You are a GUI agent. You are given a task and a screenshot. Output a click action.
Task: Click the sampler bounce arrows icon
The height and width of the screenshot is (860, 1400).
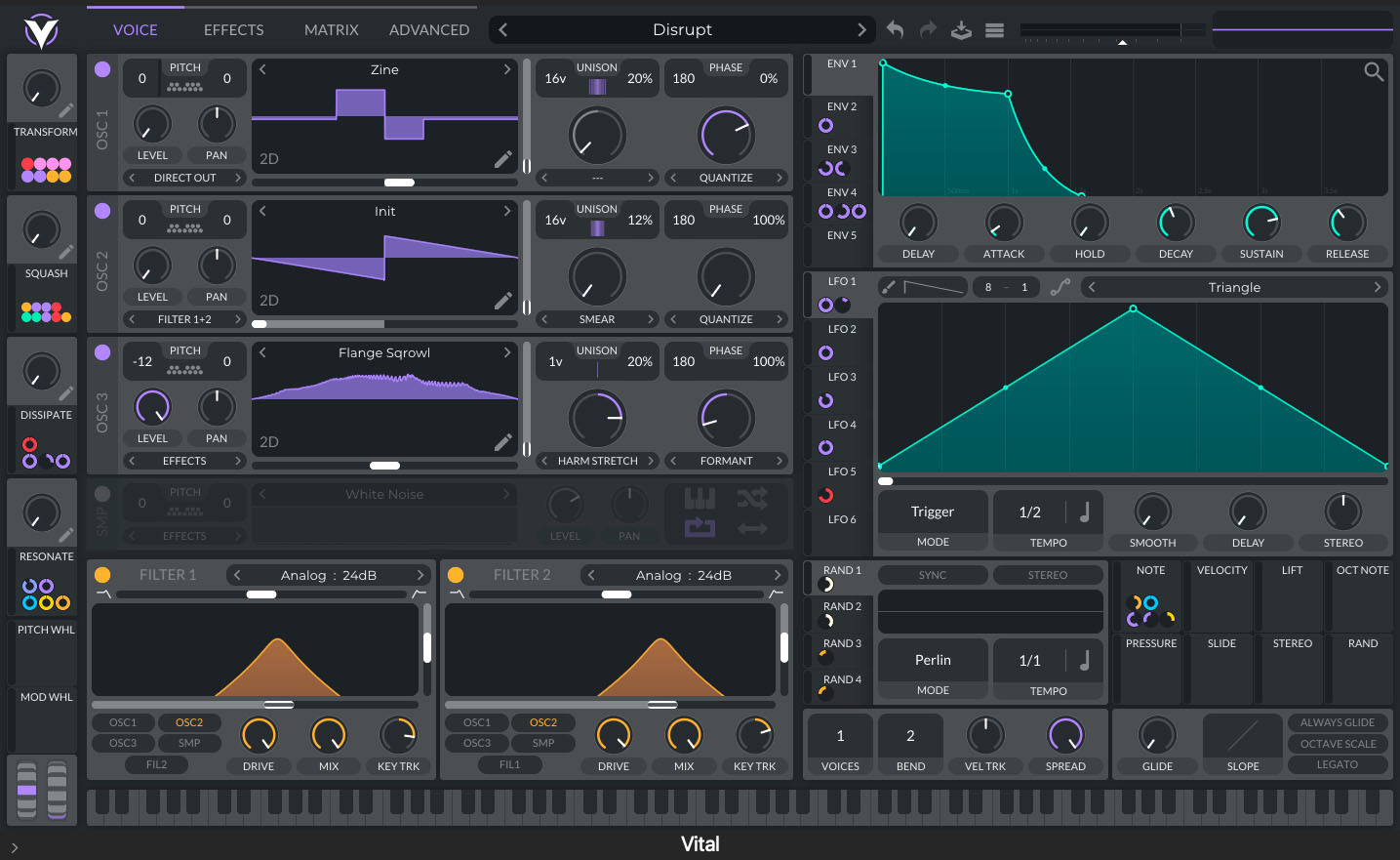click(x=752, y=528)
